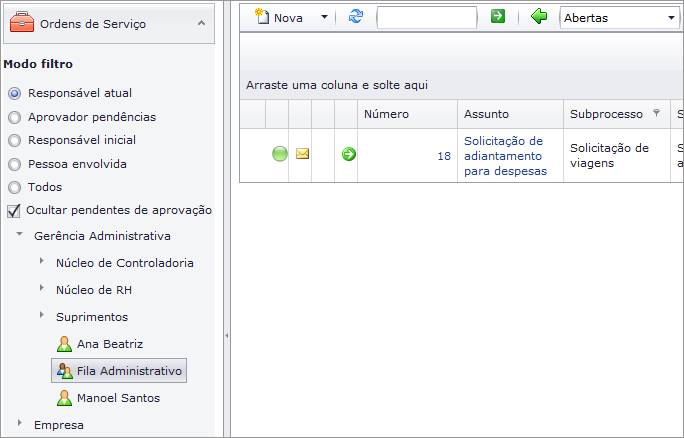Collapse the Ordens de Serviço panel chevron
The height and width of the screenshot is (438, 684).
(201, 23)
